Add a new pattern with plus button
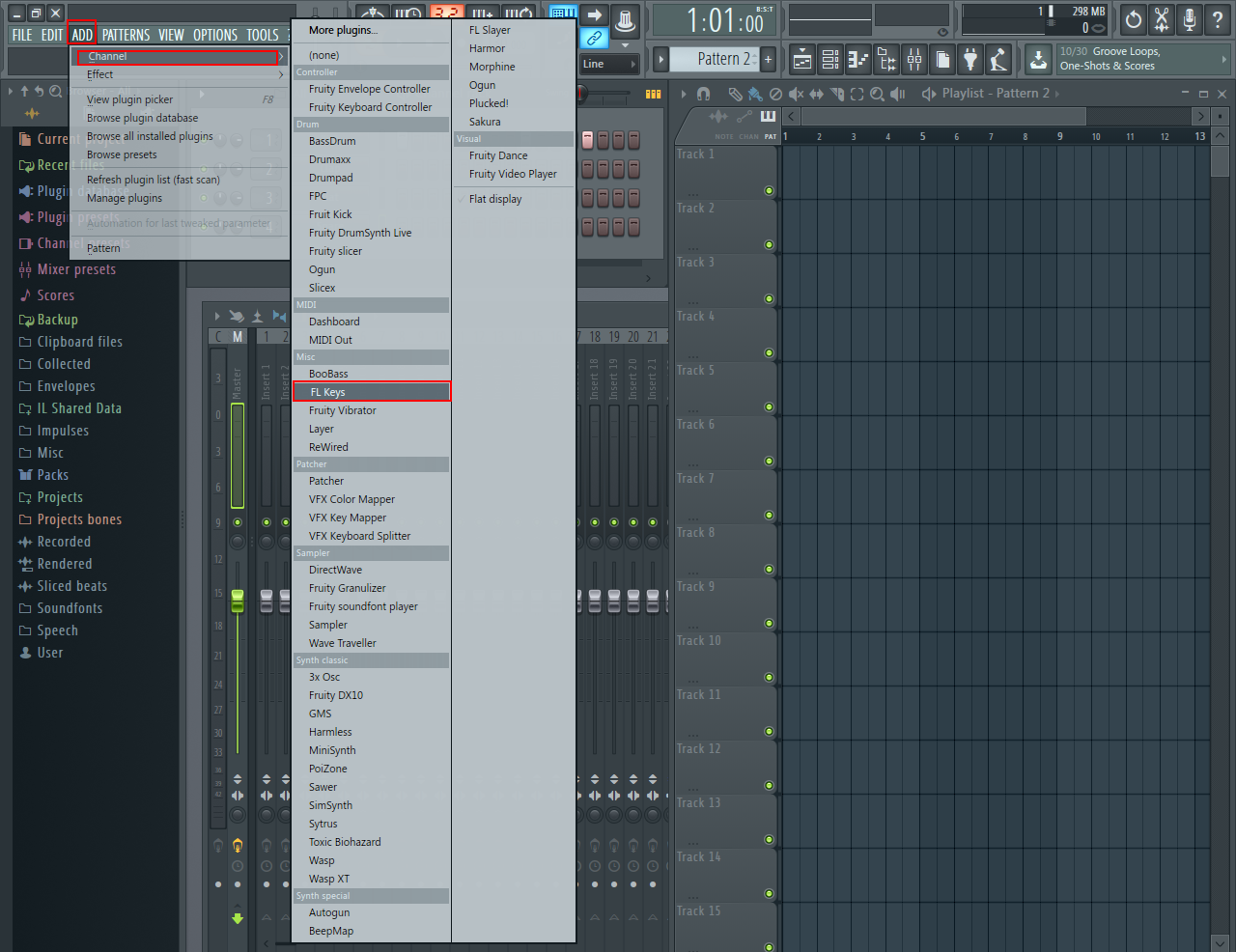Screen dimensions: 1236x952 tap(769, 59)
